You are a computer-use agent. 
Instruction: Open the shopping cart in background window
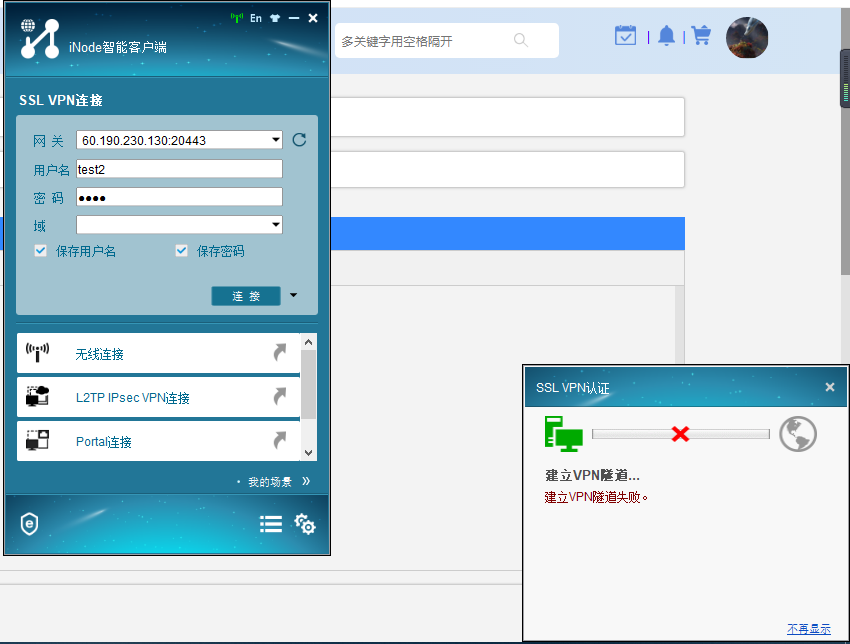pyautogui.click(x=701, y=36)
